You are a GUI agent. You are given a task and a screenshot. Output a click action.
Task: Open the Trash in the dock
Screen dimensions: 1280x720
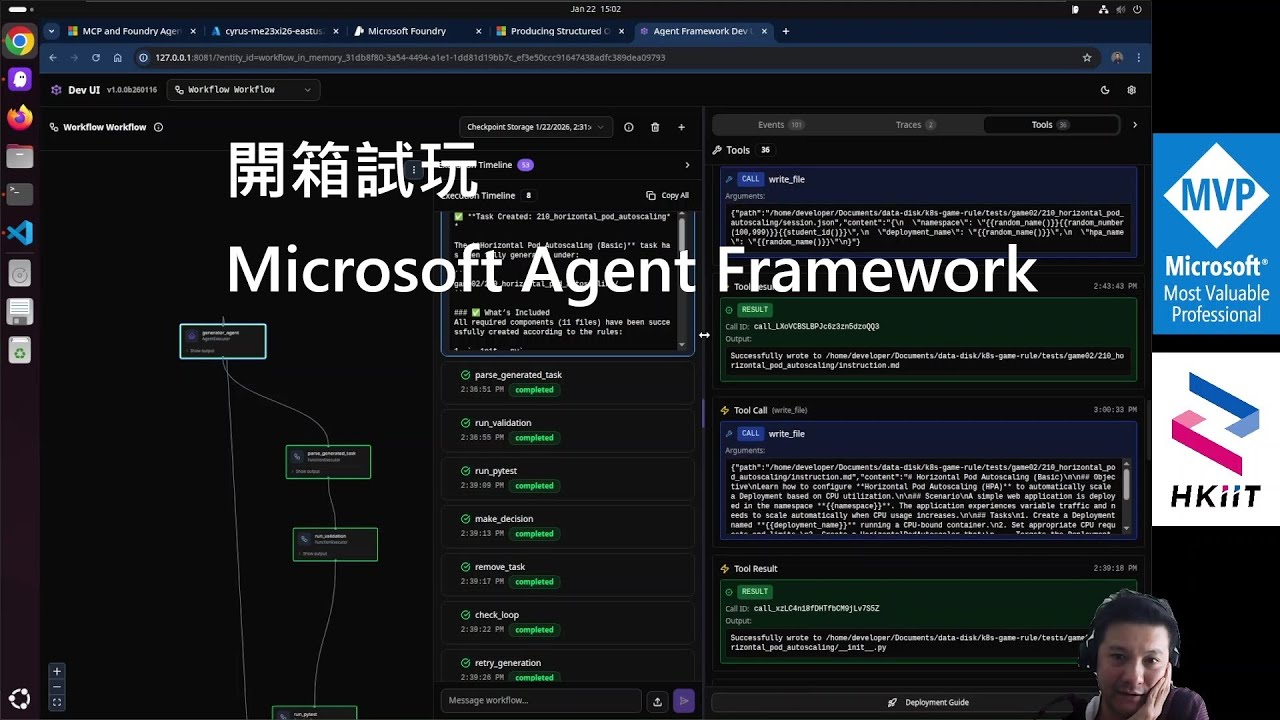(x=19, y=351)
